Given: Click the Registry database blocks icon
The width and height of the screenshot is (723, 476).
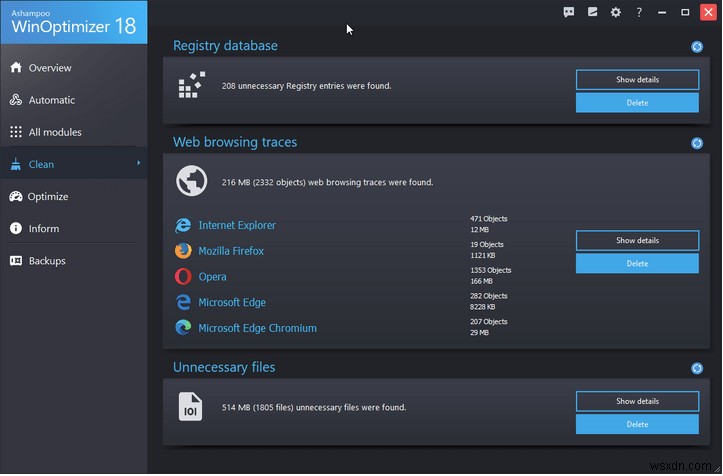Looking at the screenshot, I should 192,85.
